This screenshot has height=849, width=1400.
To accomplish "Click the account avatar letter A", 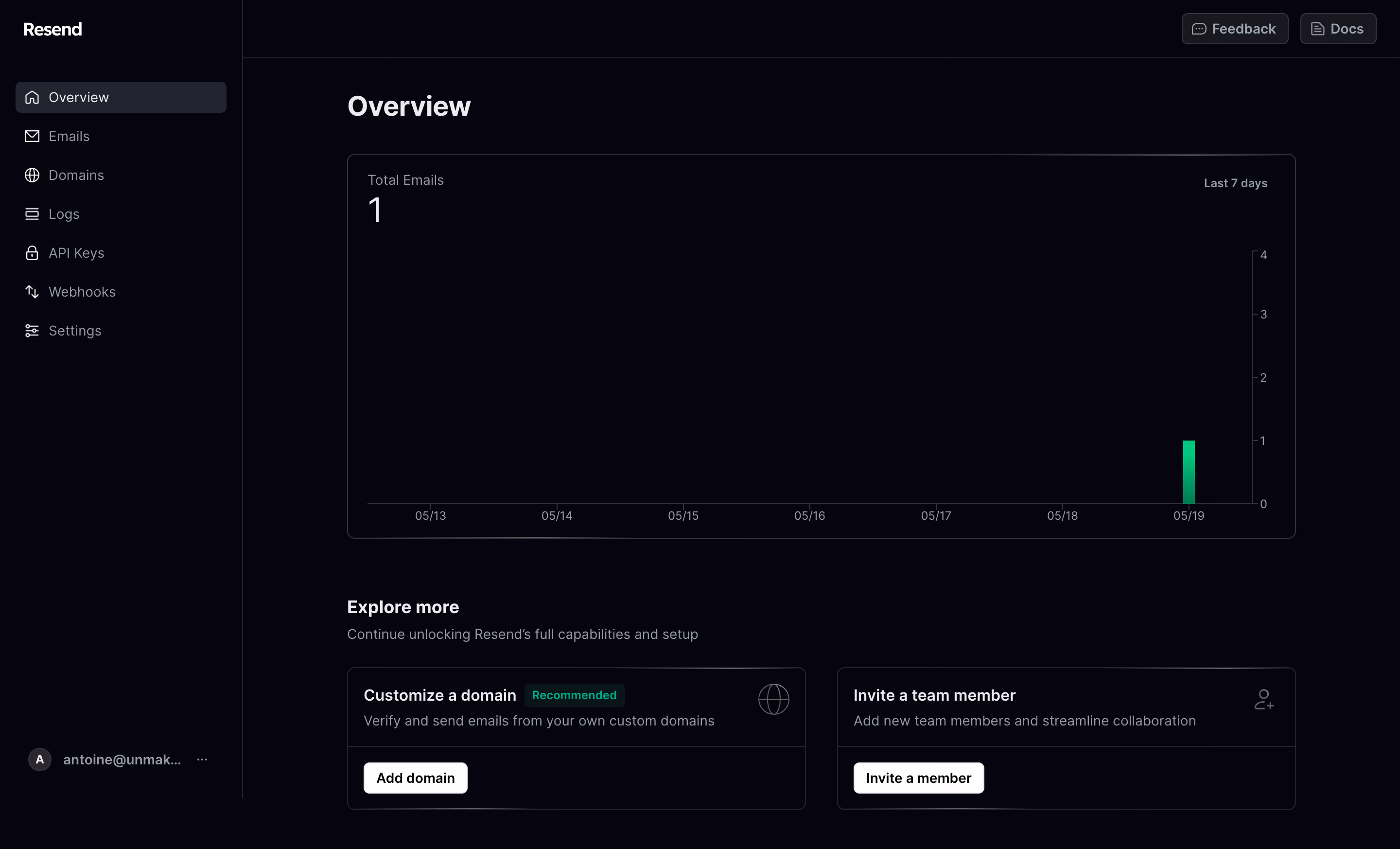I will click(40, 759).
